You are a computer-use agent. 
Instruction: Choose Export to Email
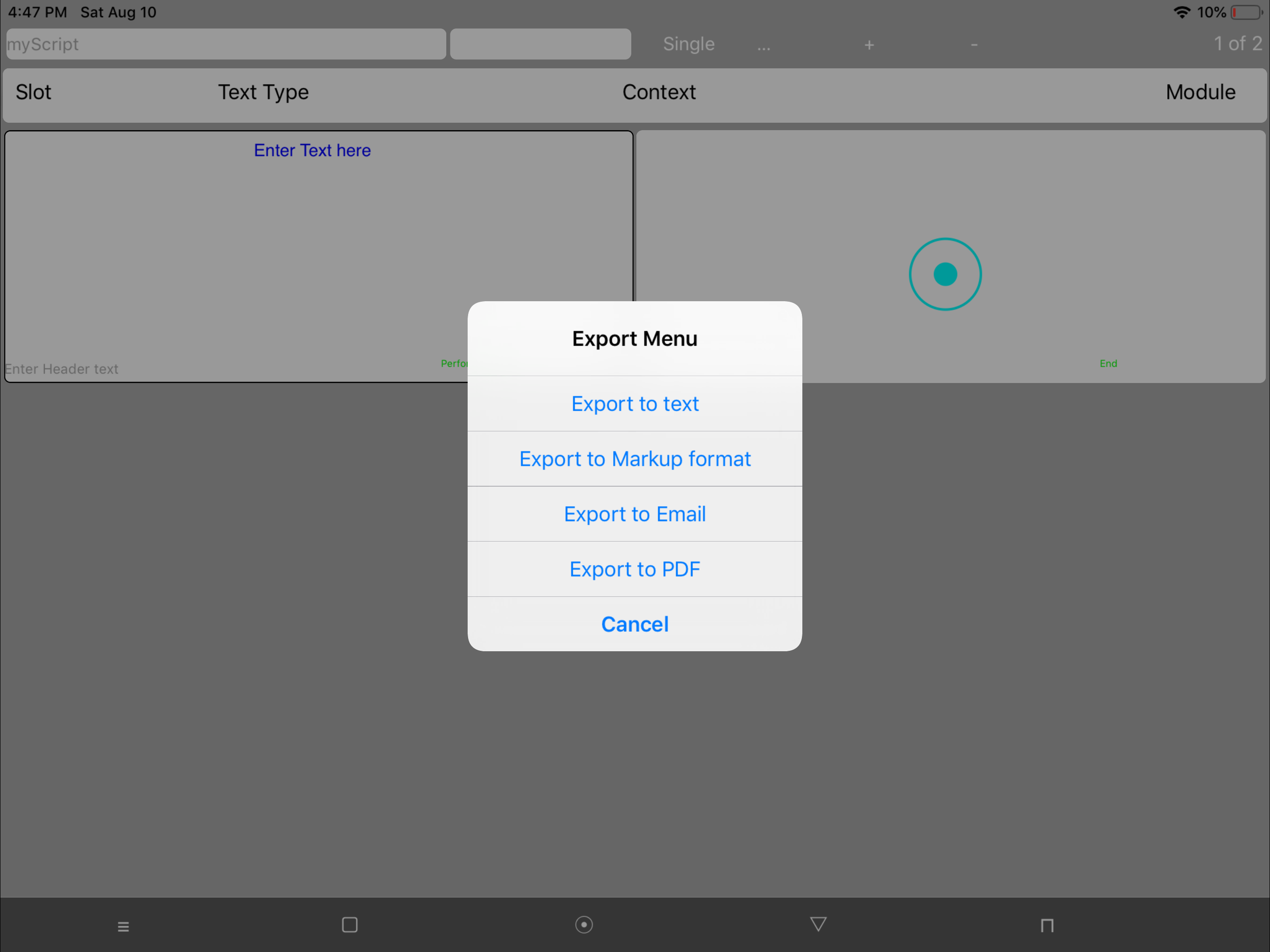pos(635,514)
